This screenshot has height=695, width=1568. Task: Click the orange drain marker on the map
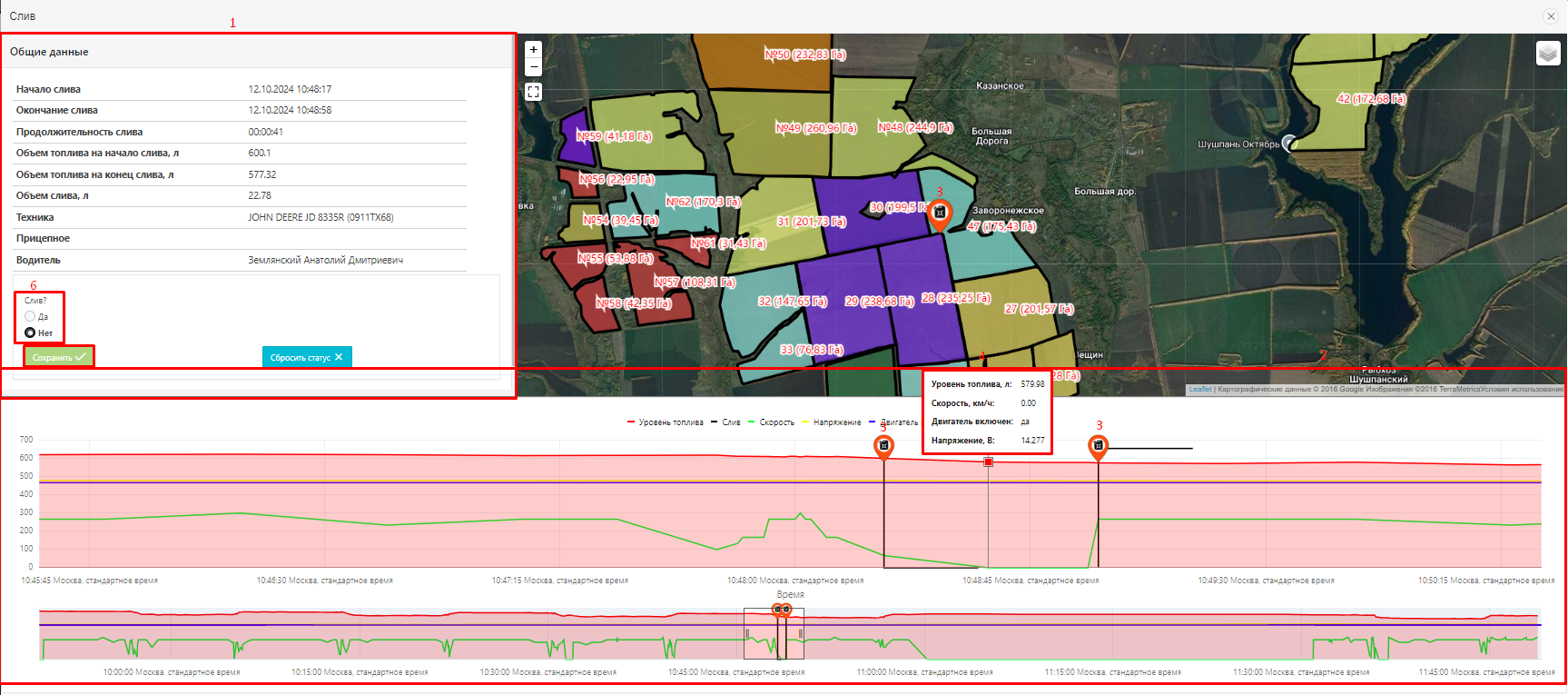point(940,213)
